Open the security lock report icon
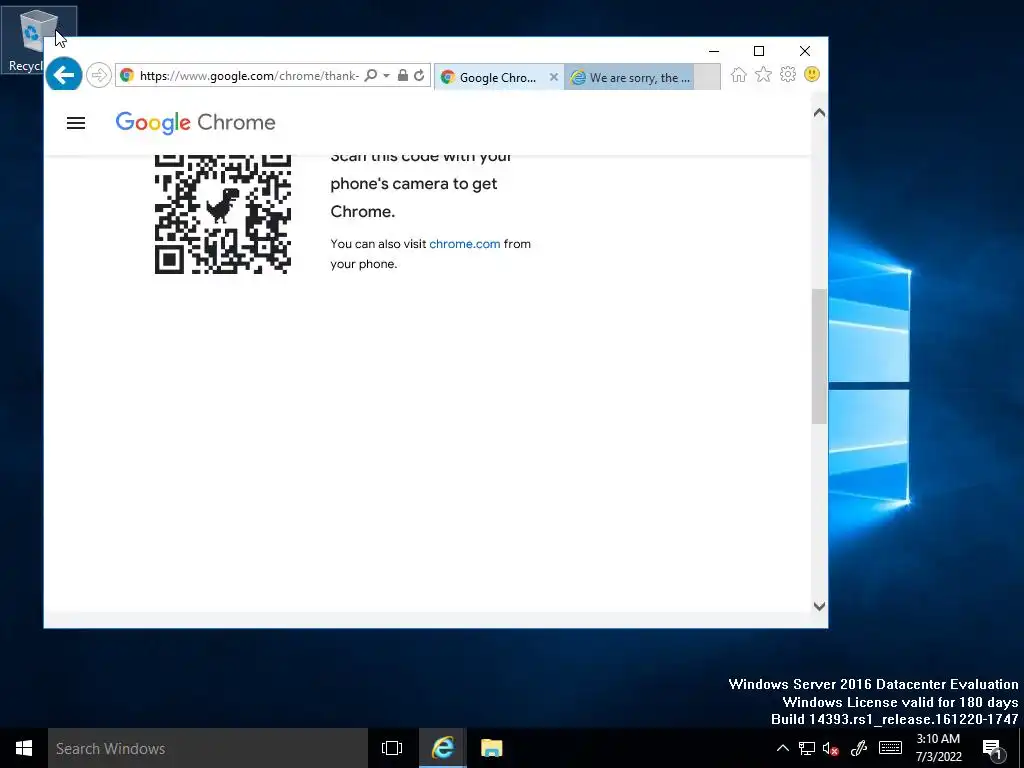Viewport: 1024px width, 768px height. (403, 76)
